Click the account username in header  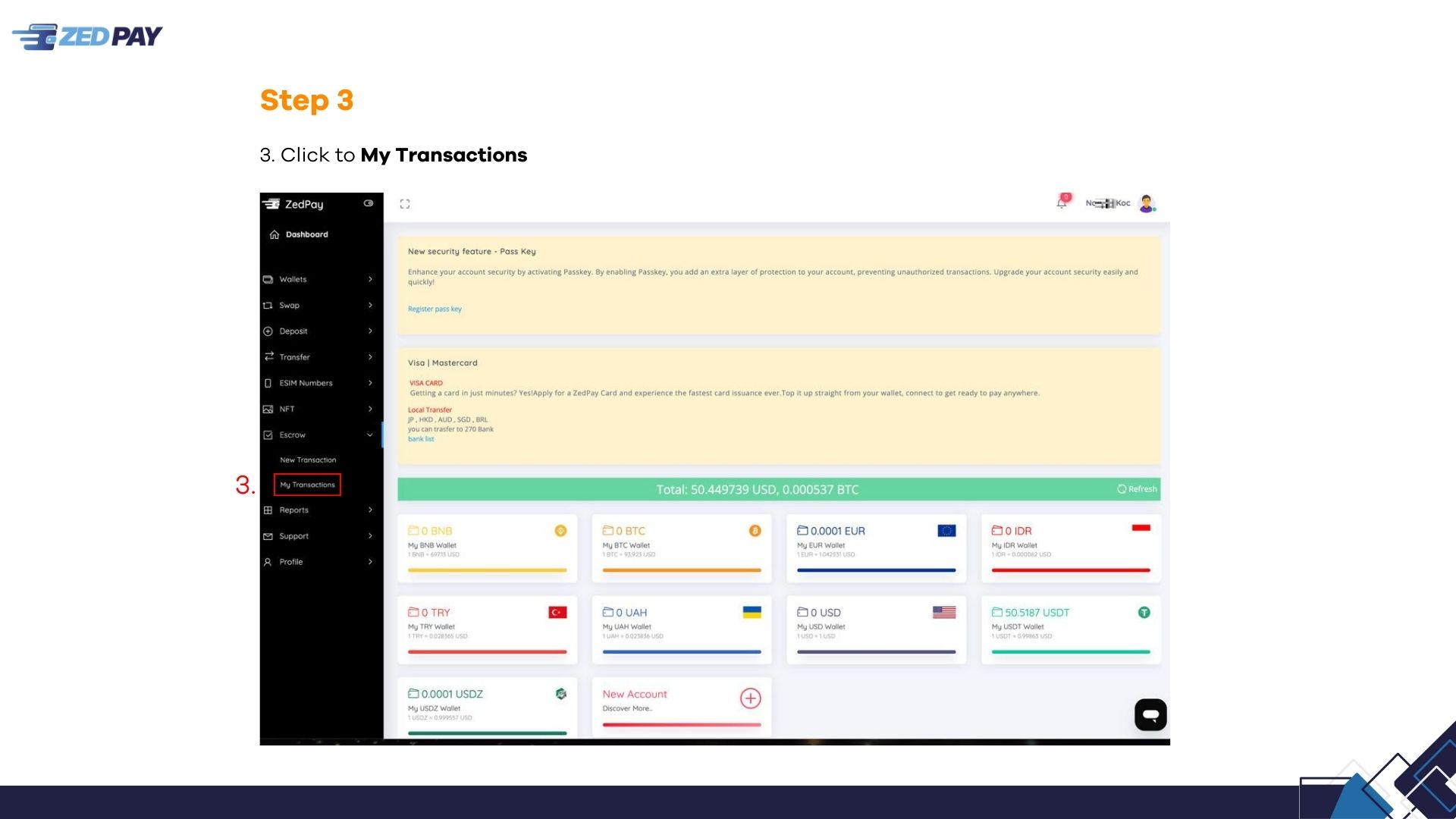pos(1108,203)
